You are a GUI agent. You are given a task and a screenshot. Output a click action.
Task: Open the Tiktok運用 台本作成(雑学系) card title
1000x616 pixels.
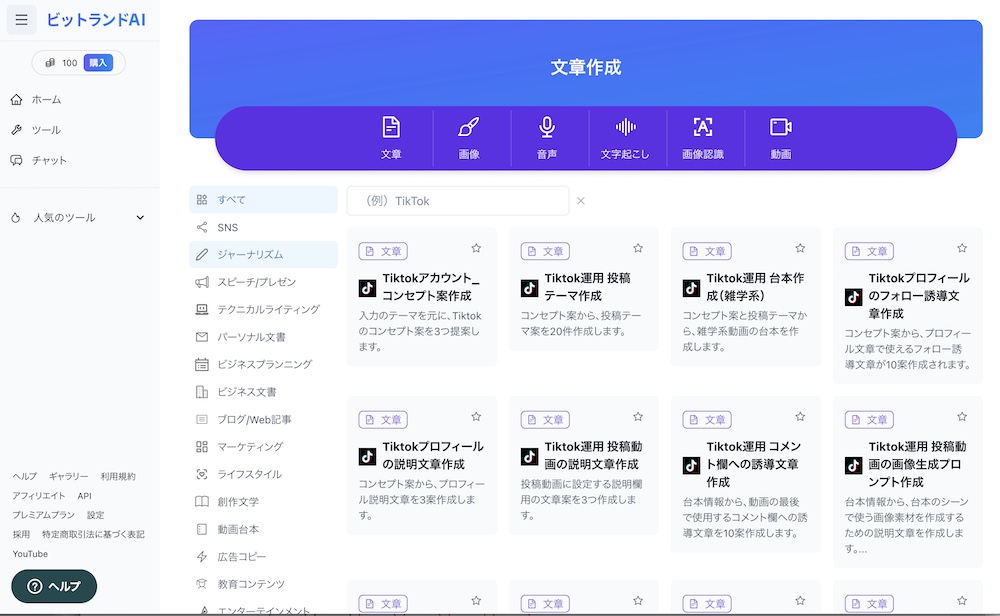click(755, 287)
